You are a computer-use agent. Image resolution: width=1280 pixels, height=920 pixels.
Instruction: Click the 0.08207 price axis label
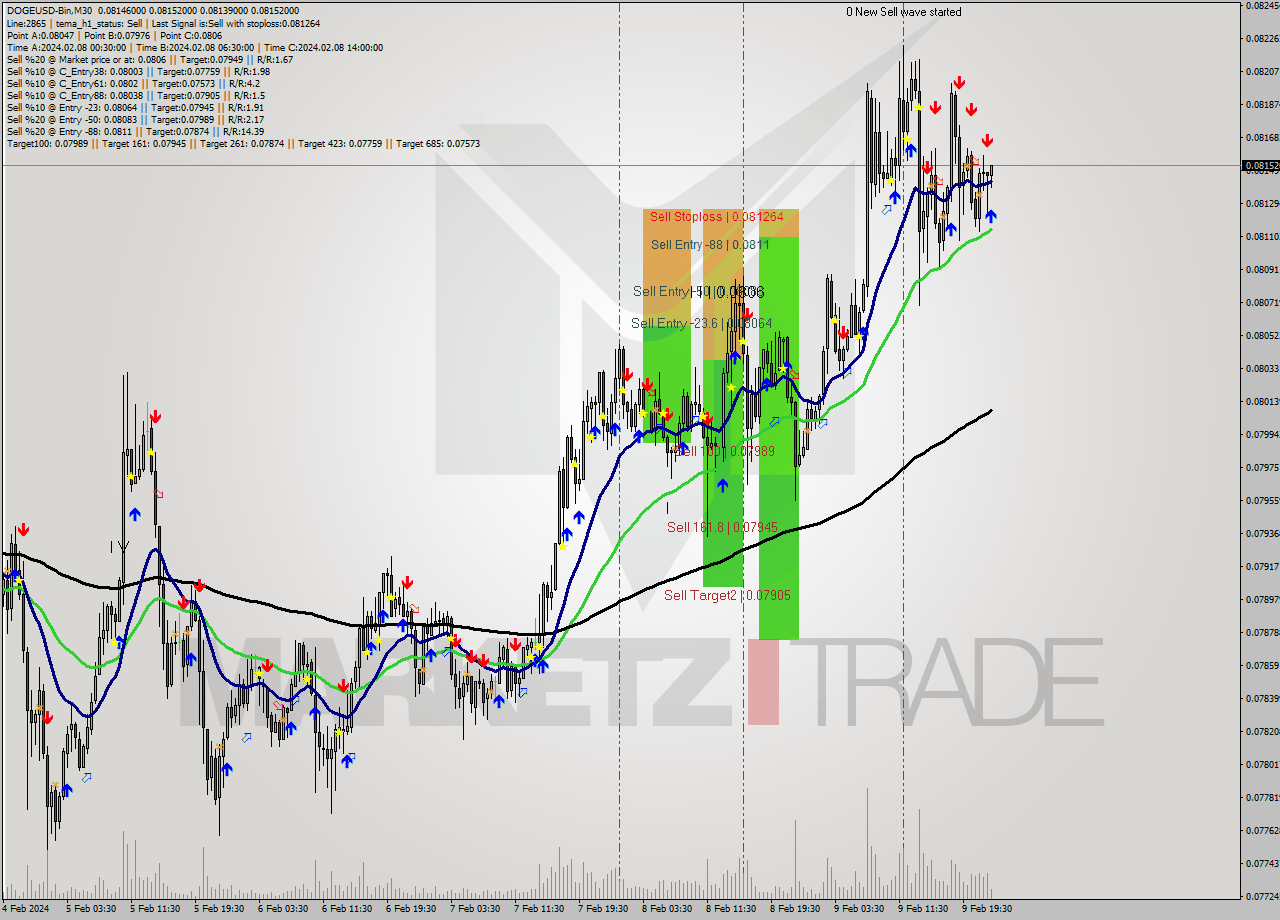tap(1262, 71)
